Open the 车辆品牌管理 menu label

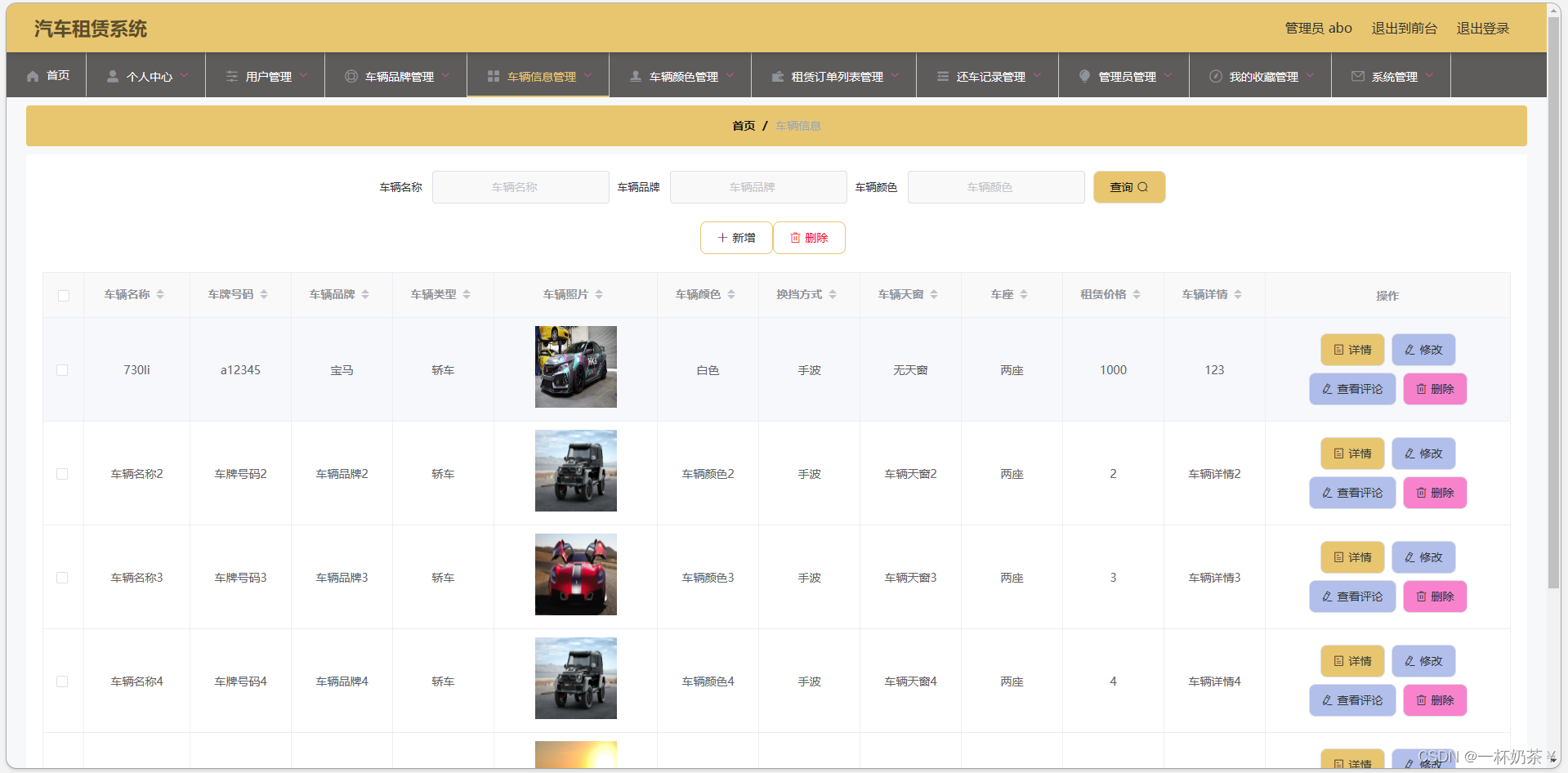(400, 77)
